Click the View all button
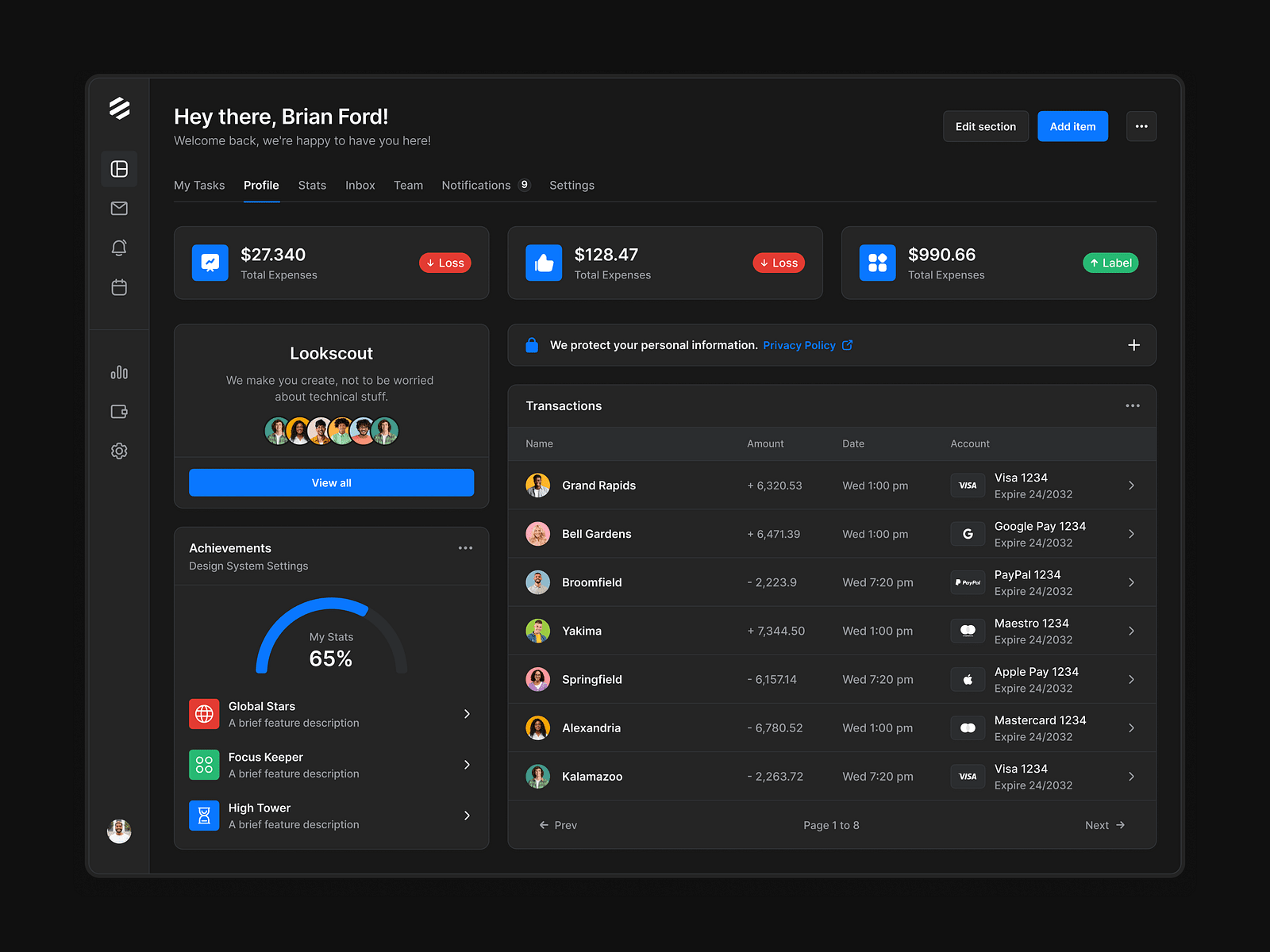1270x952 pixels. (331, 482)
